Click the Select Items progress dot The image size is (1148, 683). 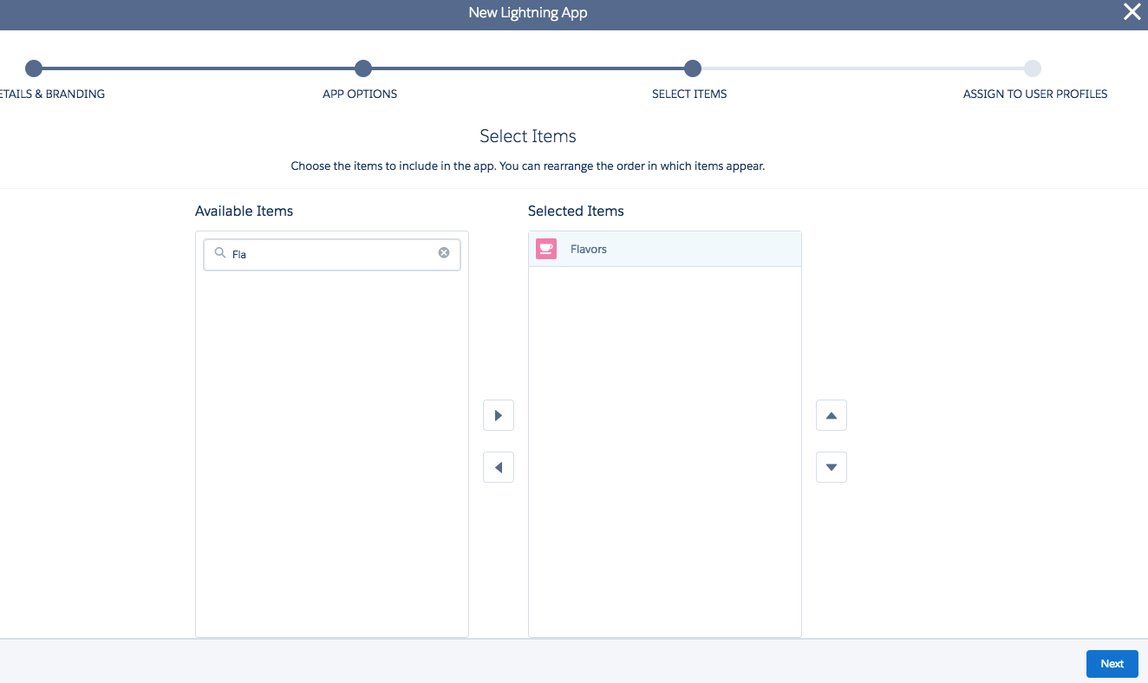pyautogui.click(x=692, y=68)
